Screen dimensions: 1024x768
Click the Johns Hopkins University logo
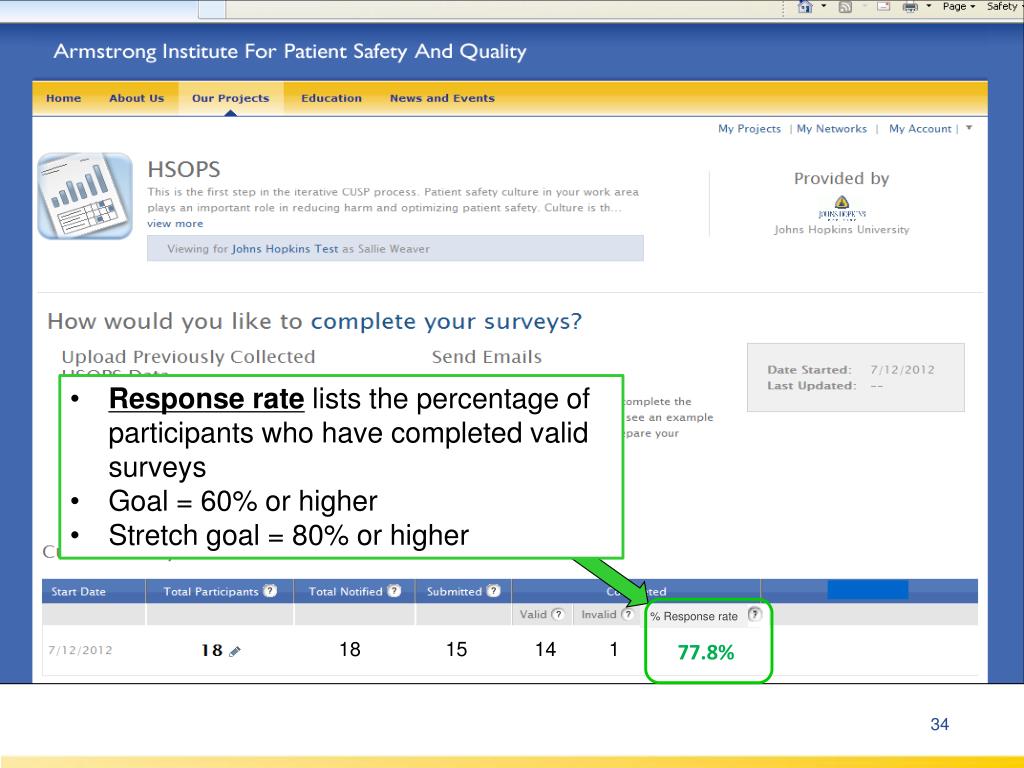(x=842, y=208)
